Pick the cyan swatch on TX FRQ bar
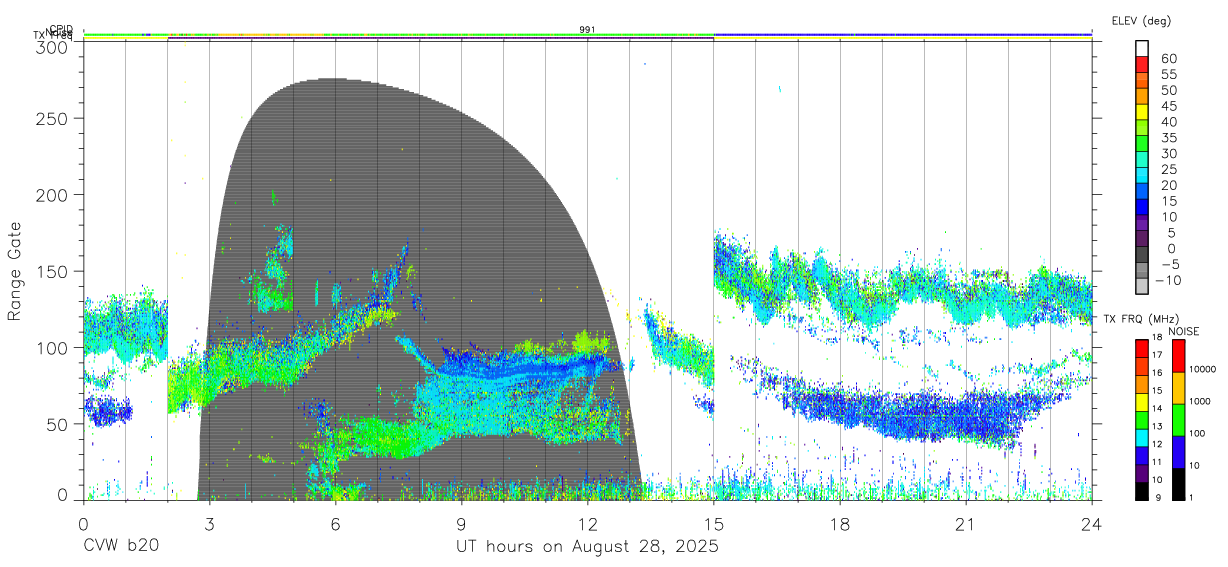 tap(1142, 437)
